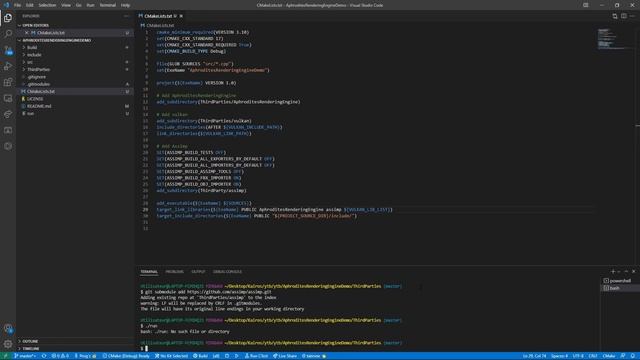Open the Go menu
The height and width of the screenshot is (360, 640).
pyautogui.click(x=79, y=5)
